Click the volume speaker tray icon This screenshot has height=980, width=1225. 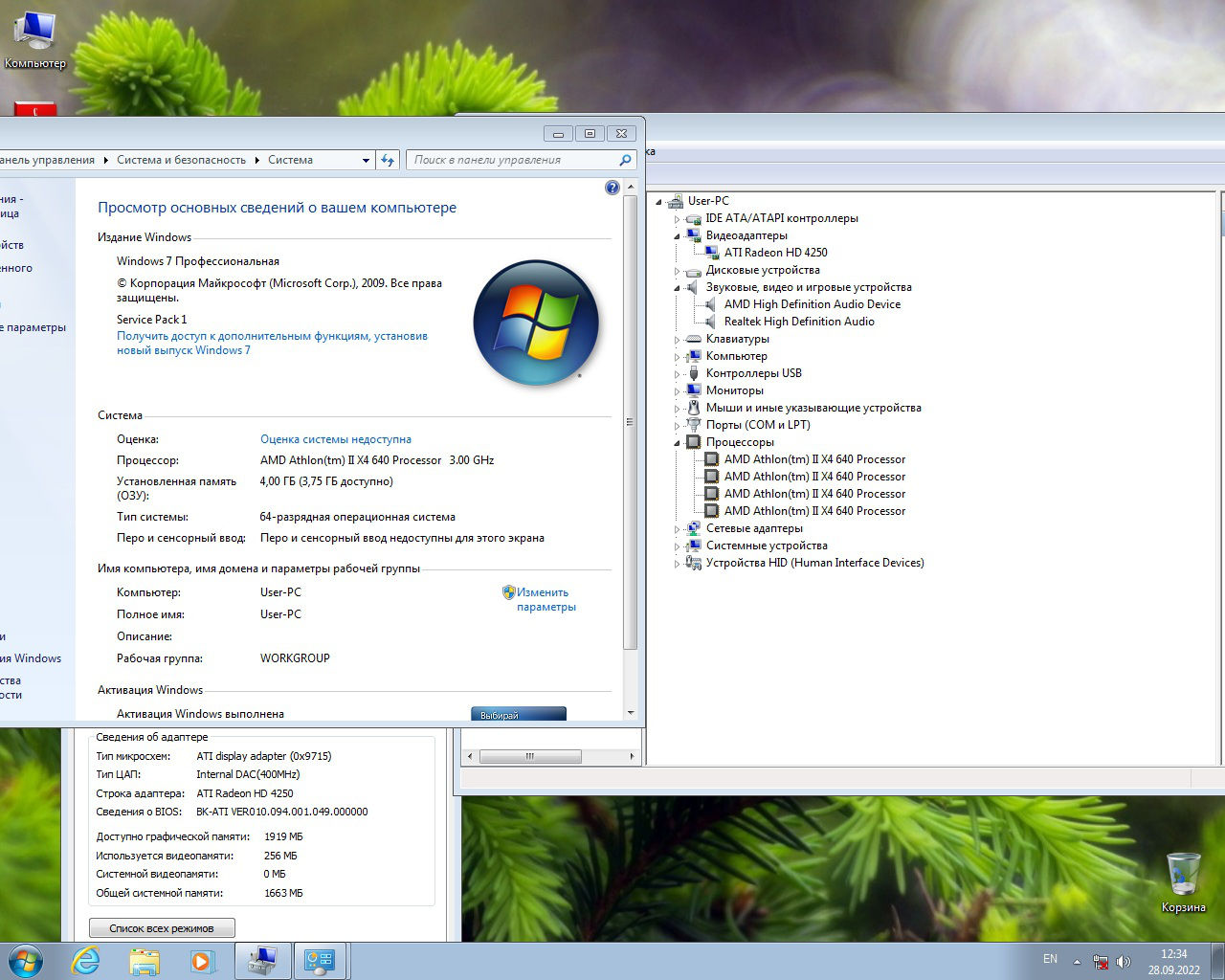point(1124,961)
